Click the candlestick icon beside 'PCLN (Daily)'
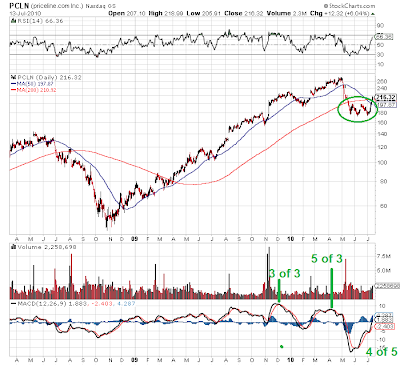400x365 pixels. 14,77
